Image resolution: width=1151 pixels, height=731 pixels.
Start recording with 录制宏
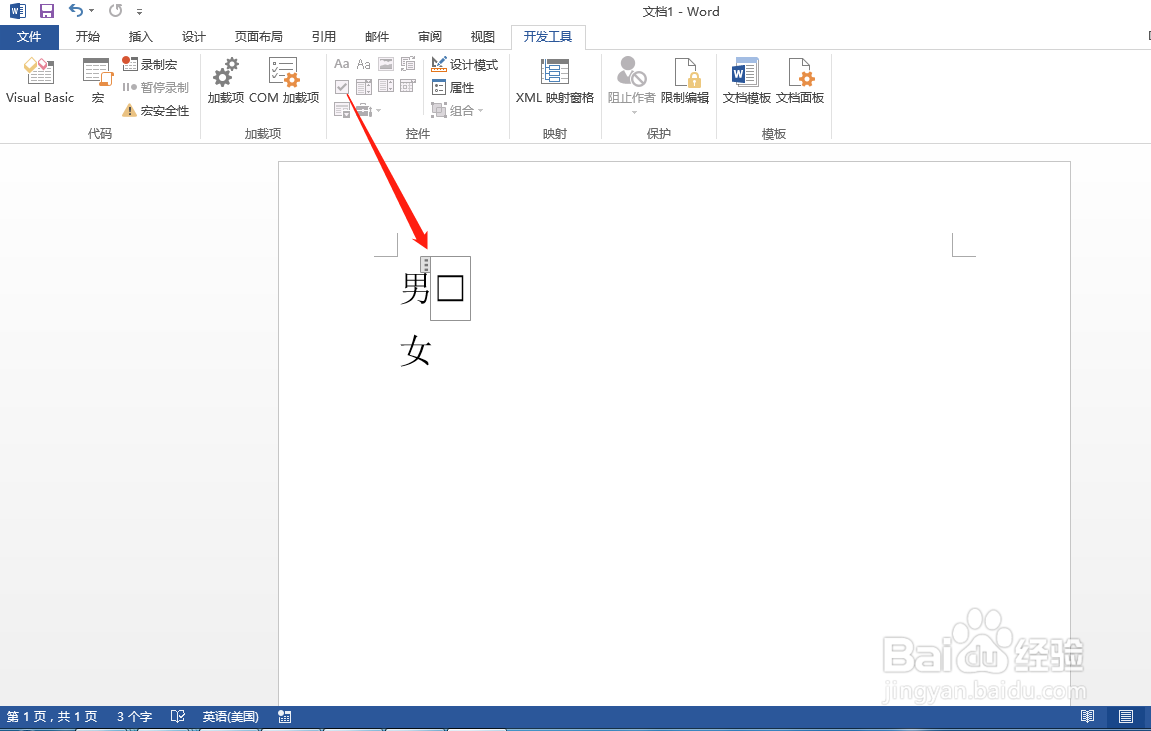pos(150,65)
